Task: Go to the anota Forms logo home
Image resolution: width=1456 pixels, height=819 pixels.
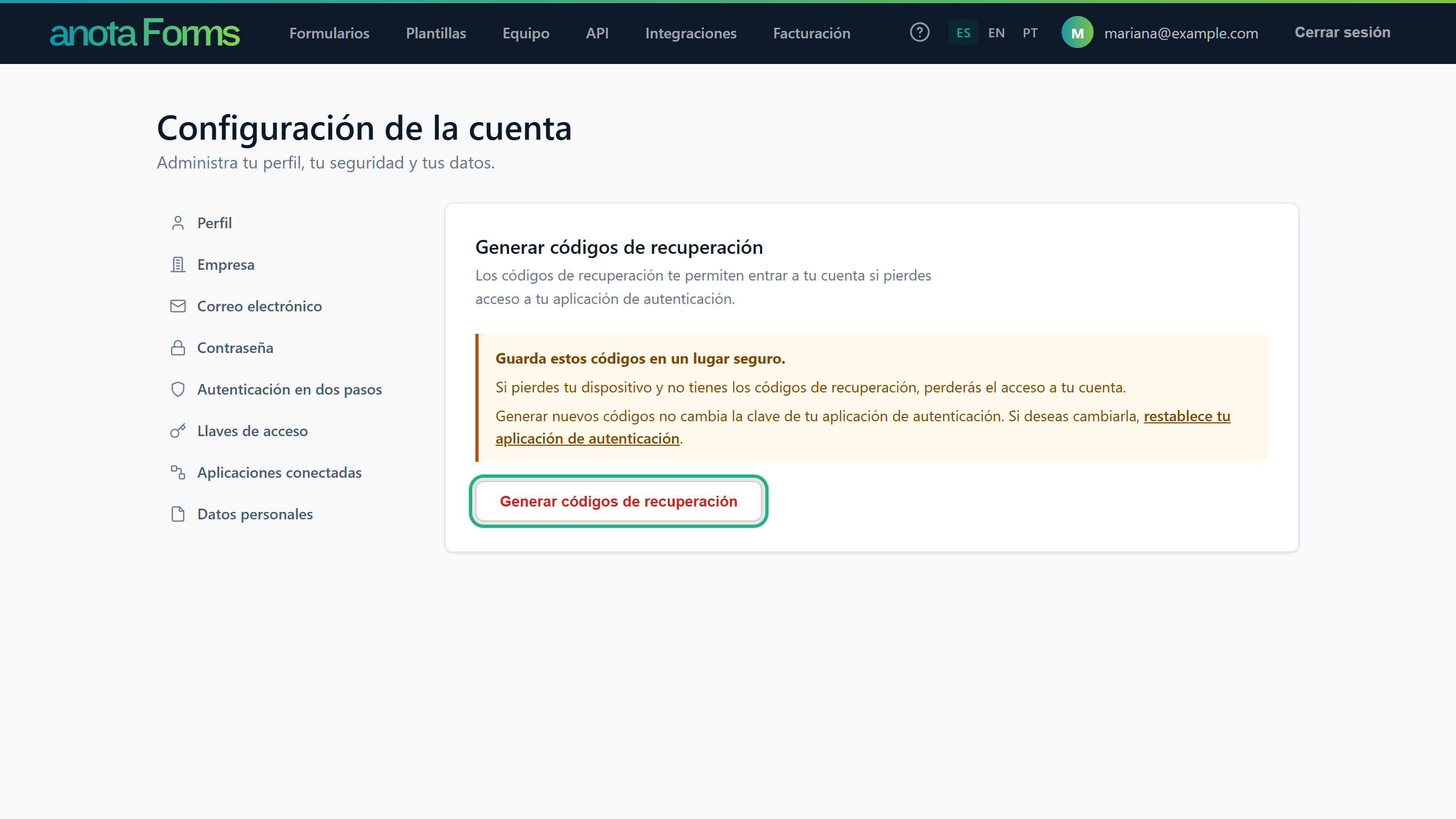Action: [145, 33]
